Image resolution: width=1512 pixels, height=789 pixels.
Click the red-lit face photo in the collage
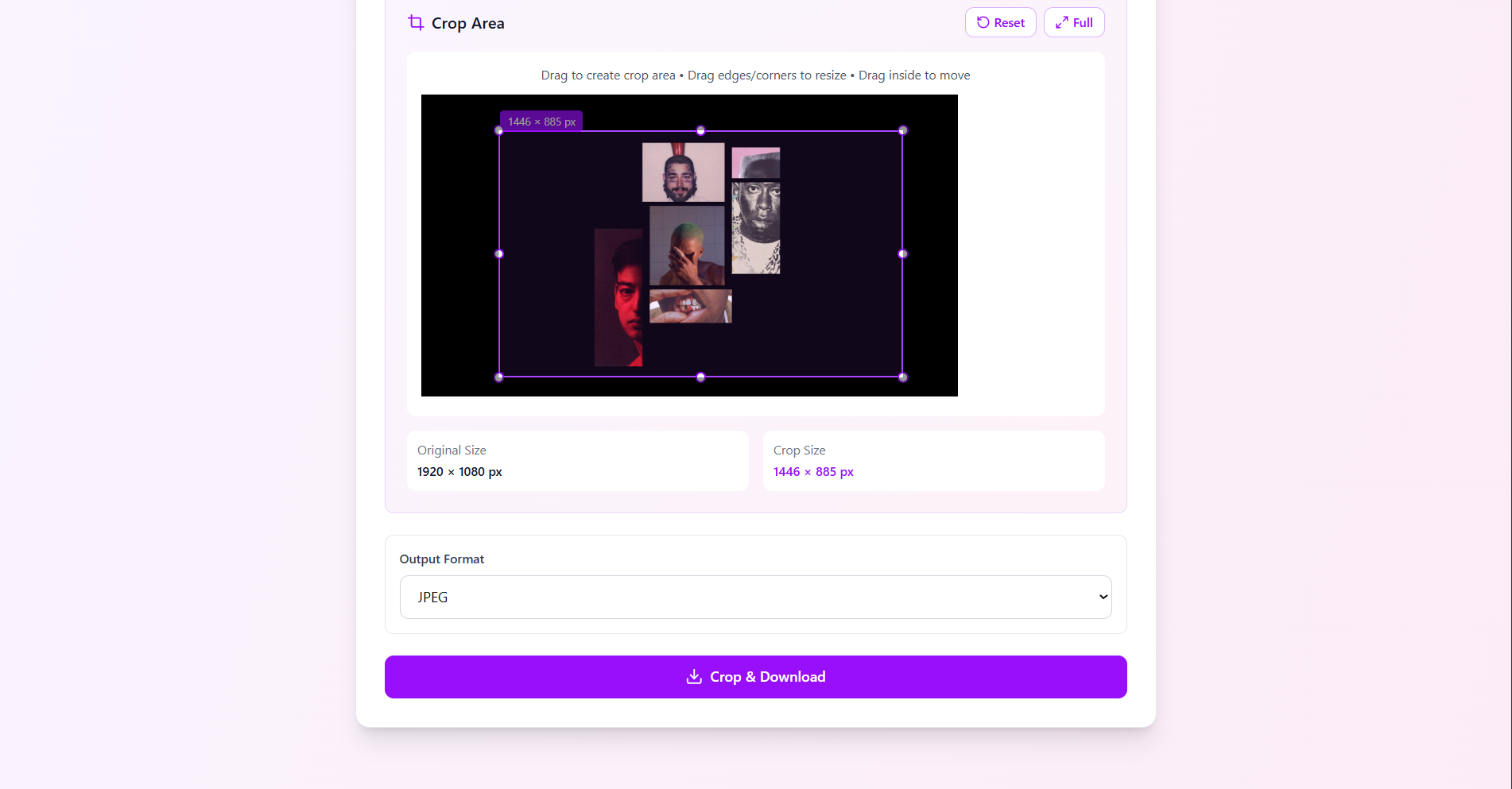pos(618,297)
